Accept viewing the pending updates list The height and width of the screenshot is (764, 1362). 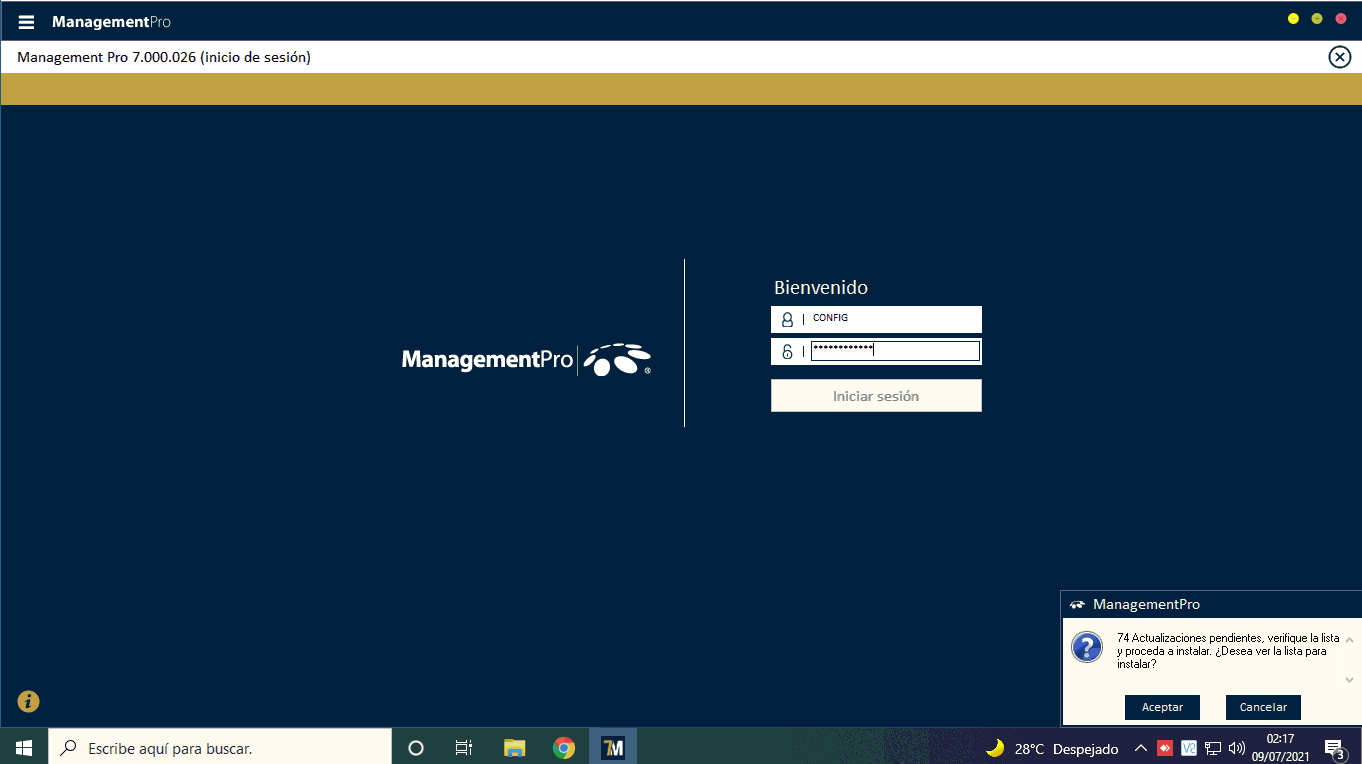click(1162, 707)
